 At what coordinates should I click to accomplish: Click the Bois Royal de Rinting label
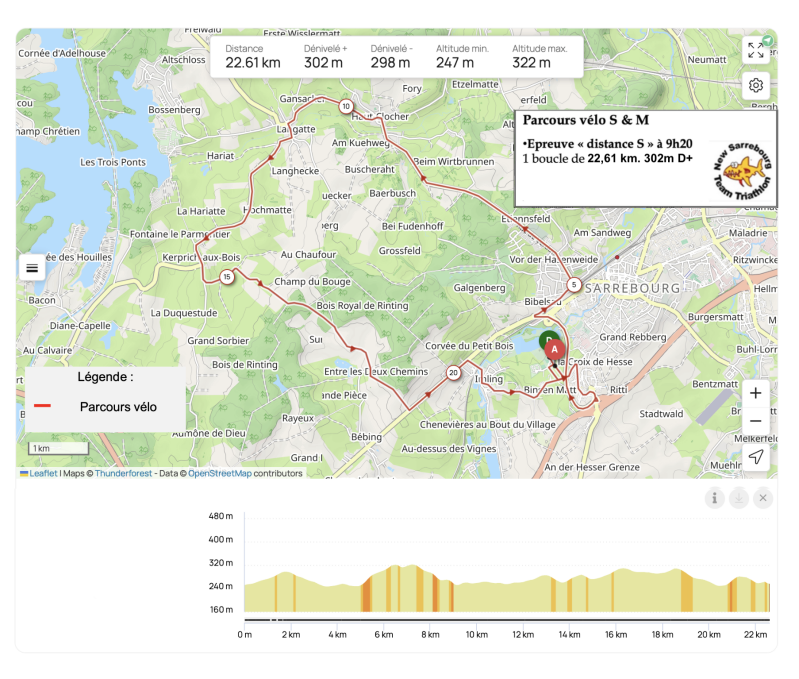point(362,306)
